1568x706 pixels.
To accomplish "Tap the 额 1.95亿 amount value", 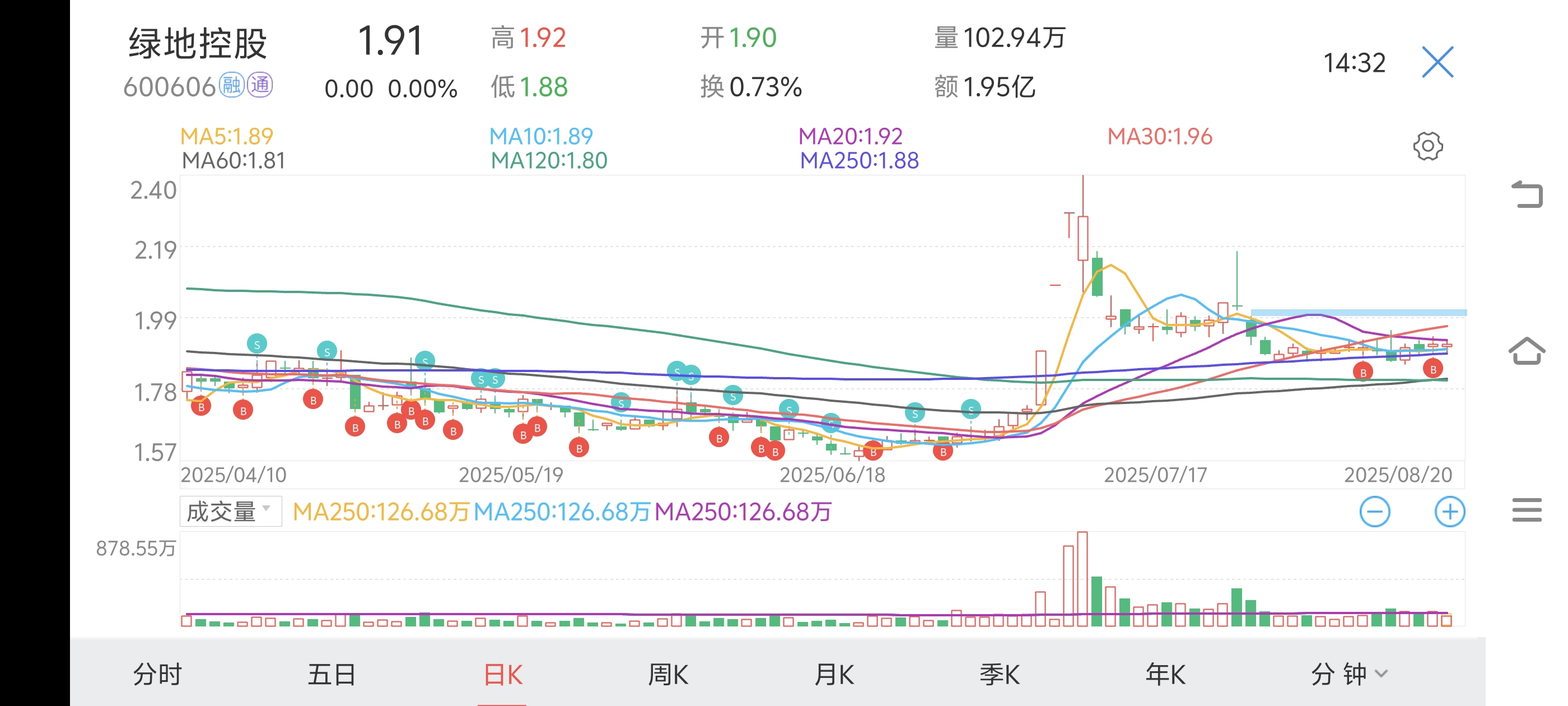I will click(x=984, y=86).
